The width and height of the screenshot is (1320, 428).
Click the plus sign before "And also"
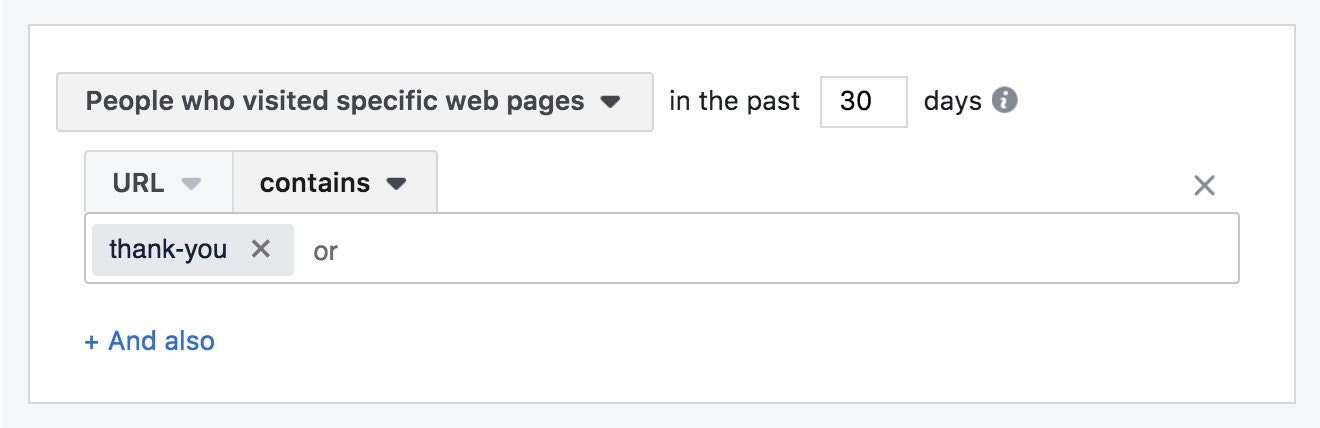pos(91,341)
